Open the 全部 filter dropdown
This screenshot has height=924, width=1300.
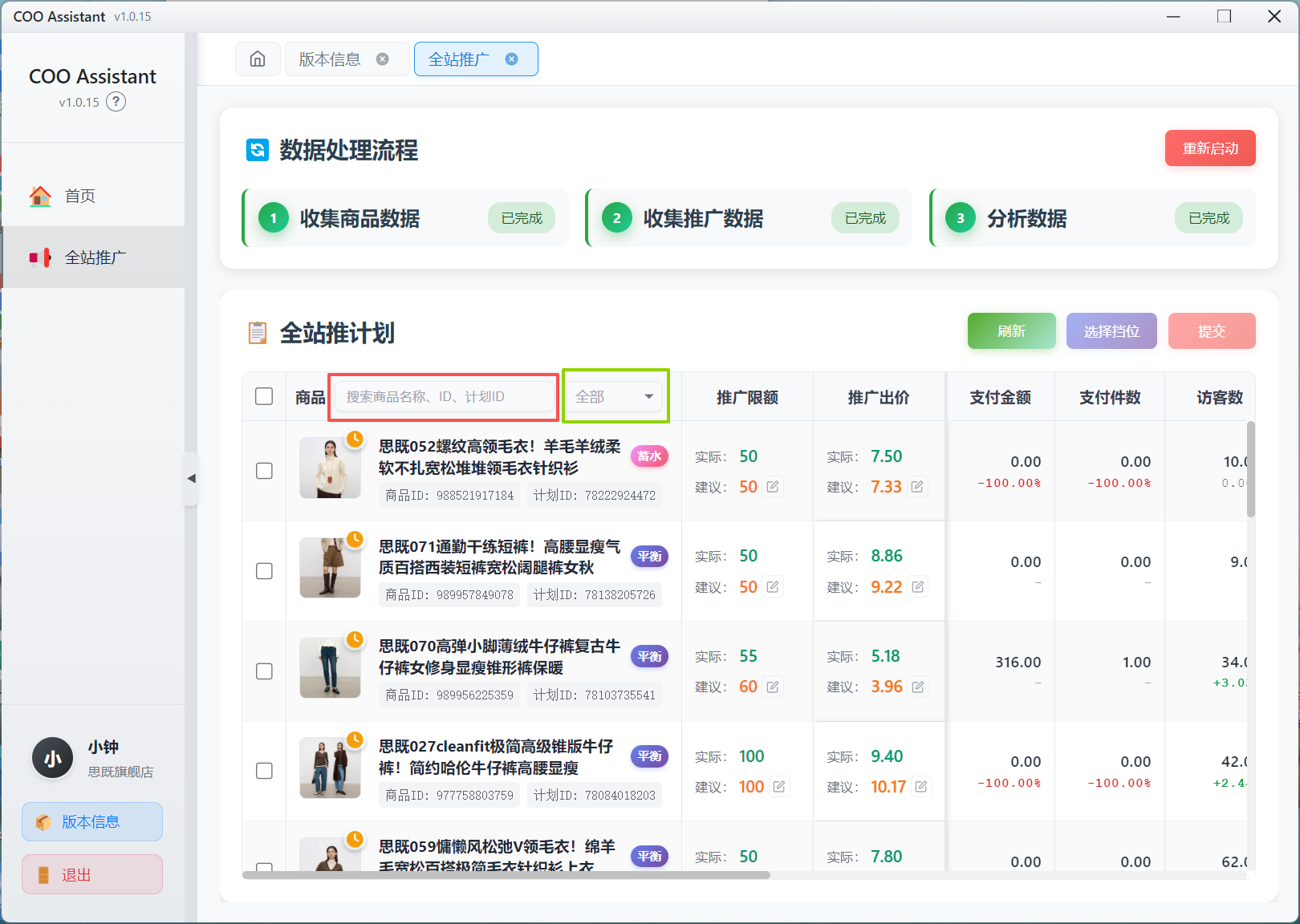pyautogui.click(x=614, y=395)
